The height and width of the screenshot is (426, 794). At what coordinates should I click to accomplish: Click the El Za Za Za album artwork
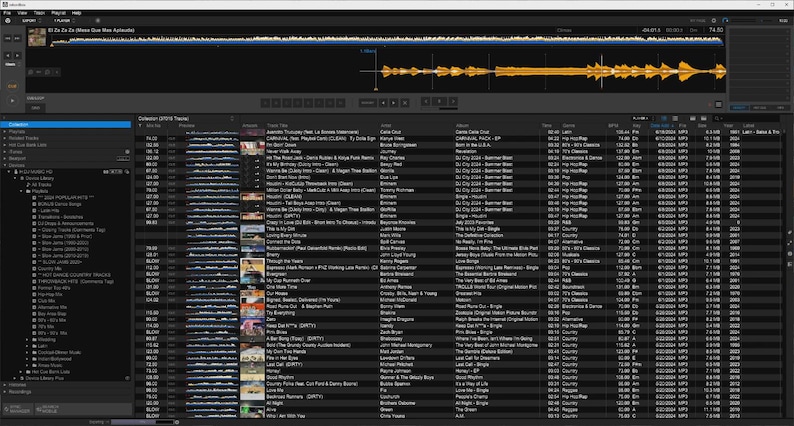pyautogui.click(x=37, y=37)
